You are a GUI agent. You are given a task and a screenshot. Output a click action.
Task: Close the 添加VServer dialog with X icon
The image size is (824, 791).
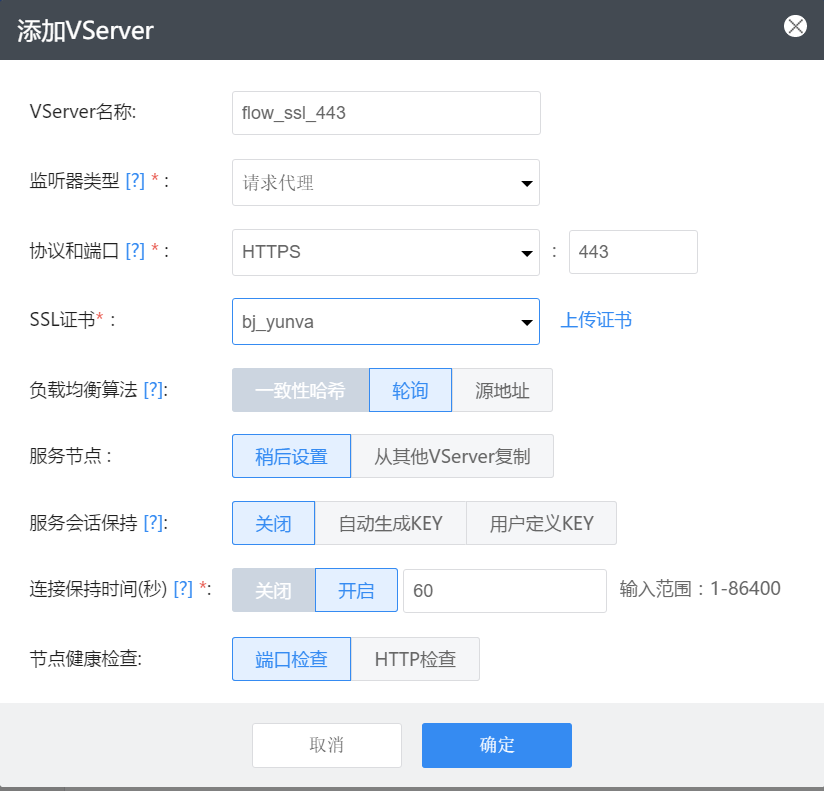(x=795, y=26)
